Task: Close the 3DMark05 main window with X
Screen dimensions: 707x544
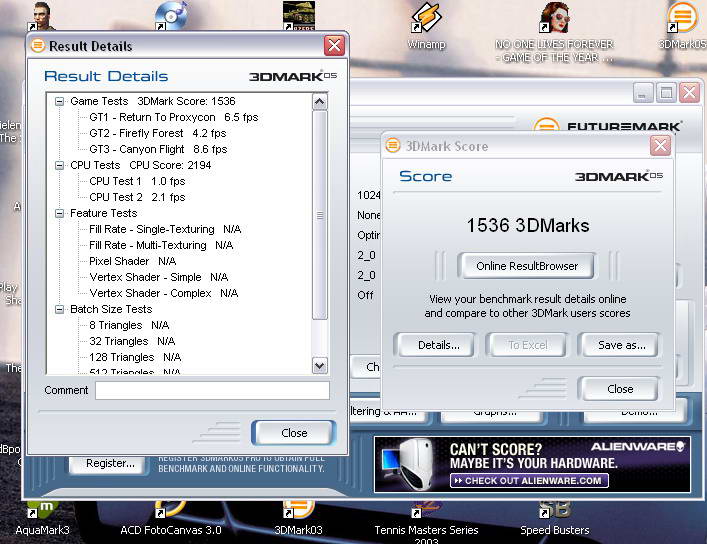Action: point(690,93)
